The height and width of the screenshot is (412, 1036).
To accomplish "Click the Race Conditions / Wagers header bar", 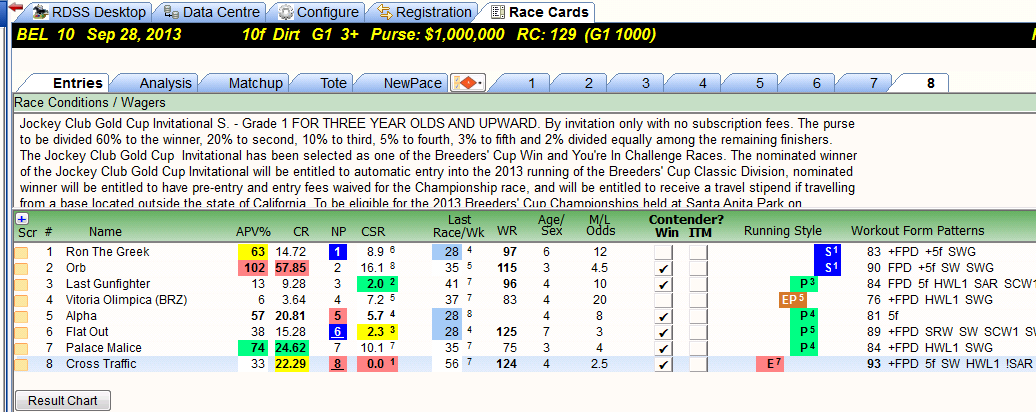I will click(525, 103).
